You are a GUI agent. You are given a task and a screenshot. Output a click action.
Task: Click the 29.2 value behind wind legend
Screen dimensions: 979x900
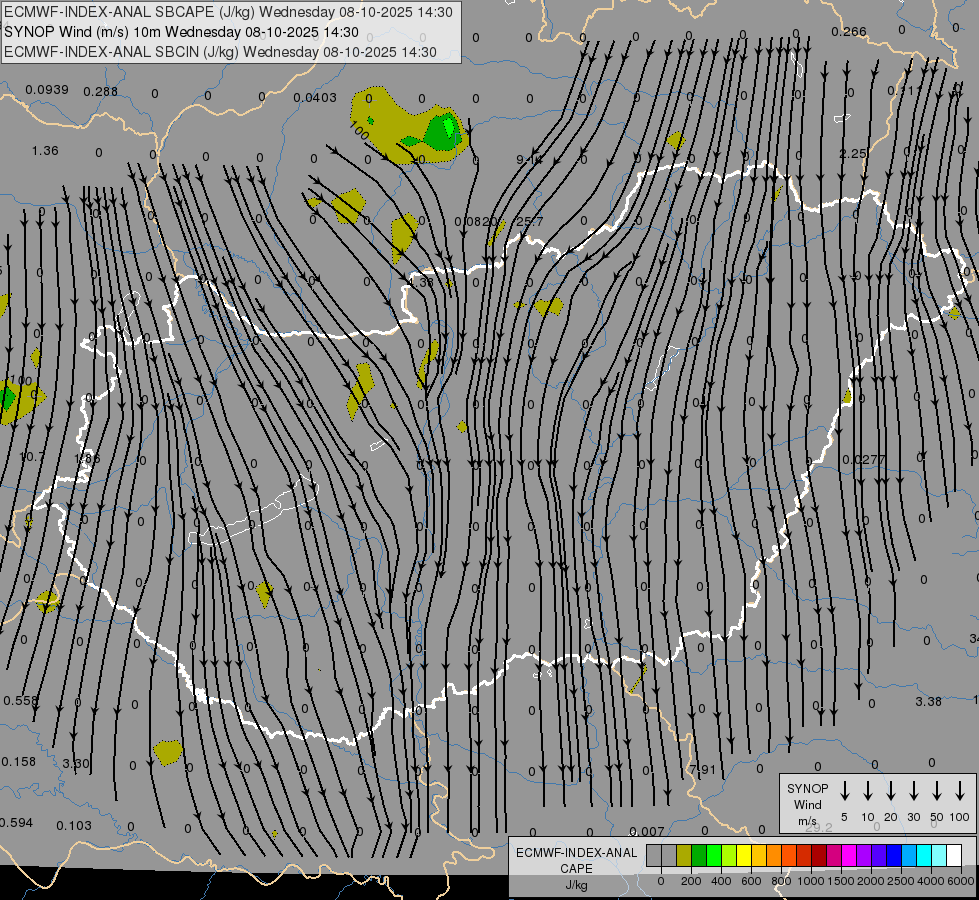(819, 828)
